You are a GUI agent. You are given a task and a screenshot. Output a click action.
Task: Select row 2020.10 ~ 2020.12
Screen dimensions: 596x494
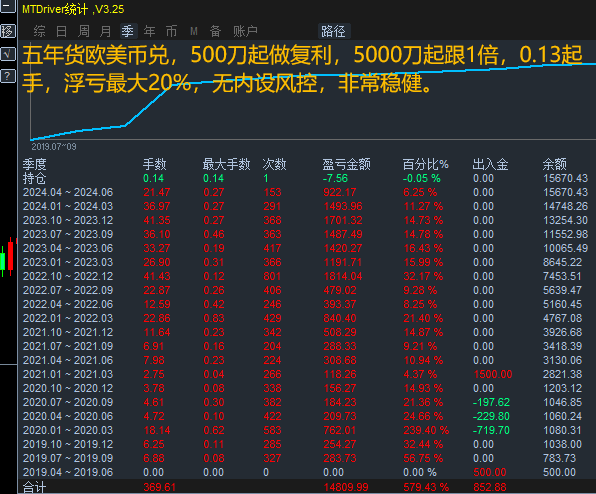coord(306,388)
